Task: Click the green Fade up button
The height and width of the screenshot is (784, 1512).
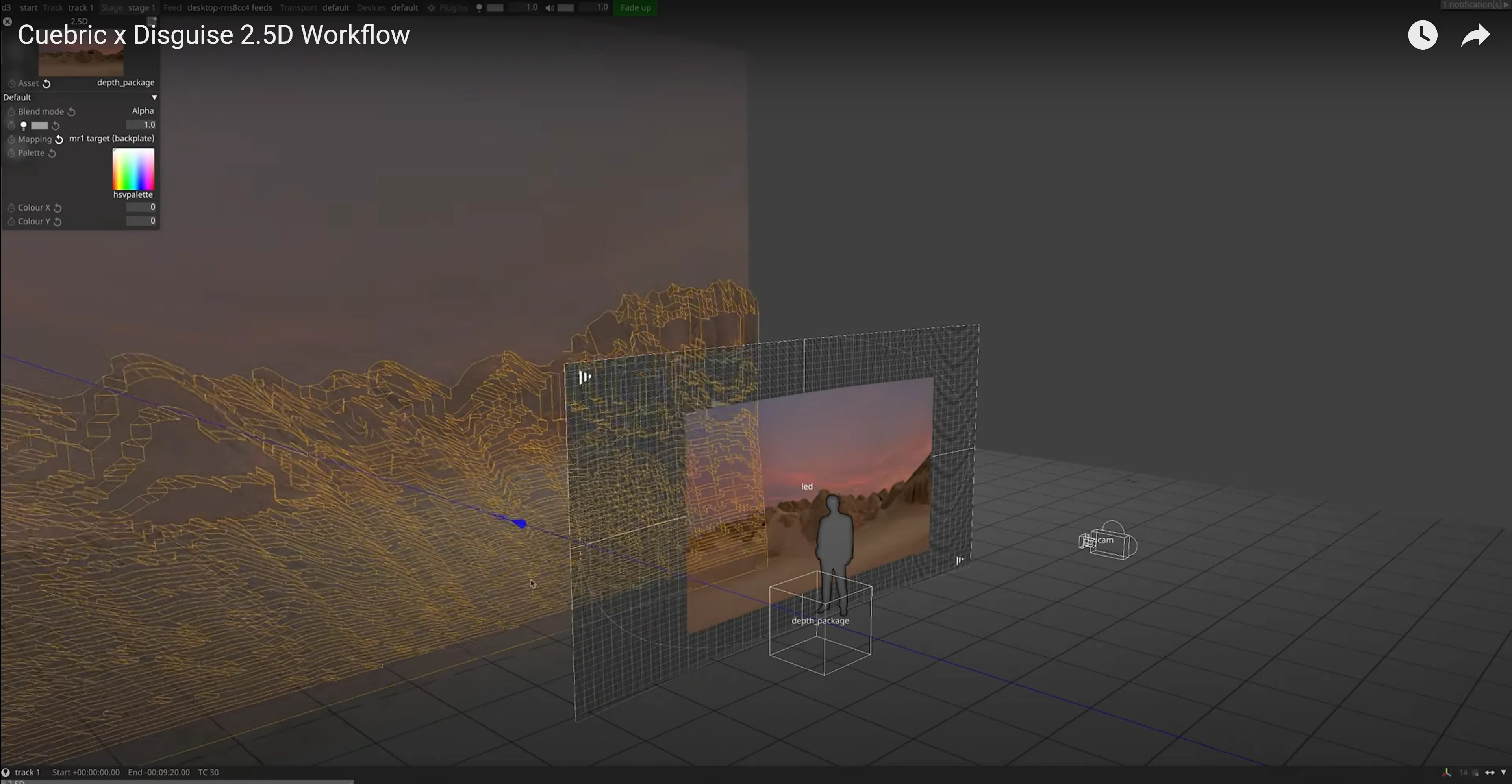Action: coord(635,7)
